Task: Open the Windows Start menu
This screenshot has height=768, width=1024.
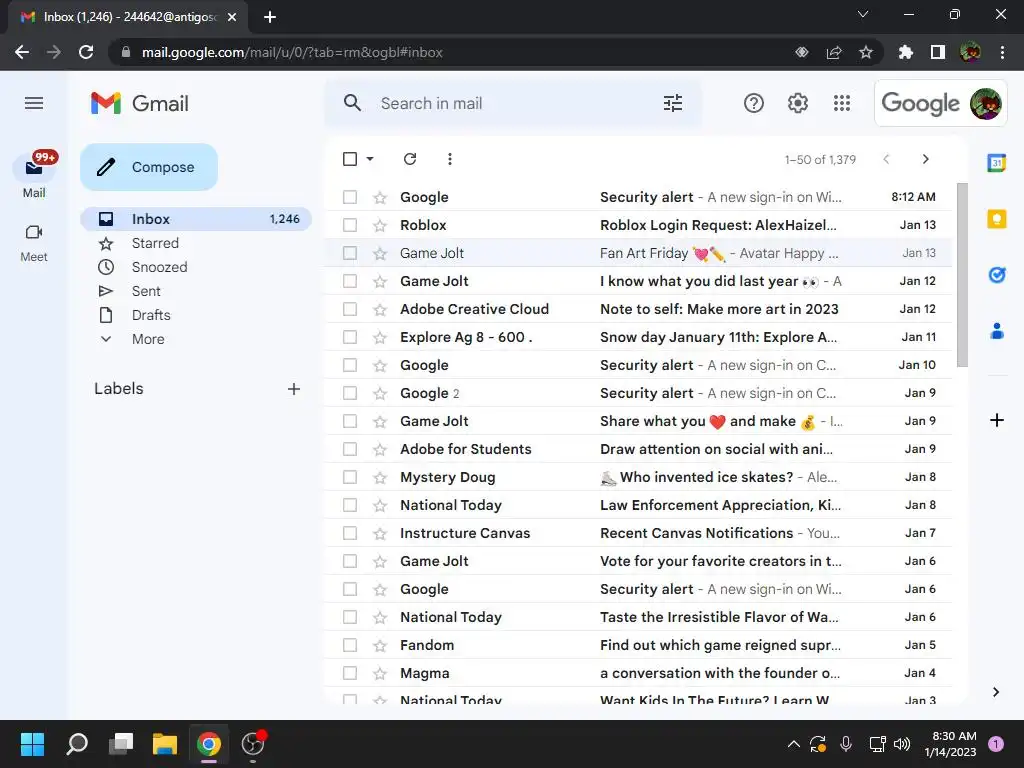Action: [32, 744]
